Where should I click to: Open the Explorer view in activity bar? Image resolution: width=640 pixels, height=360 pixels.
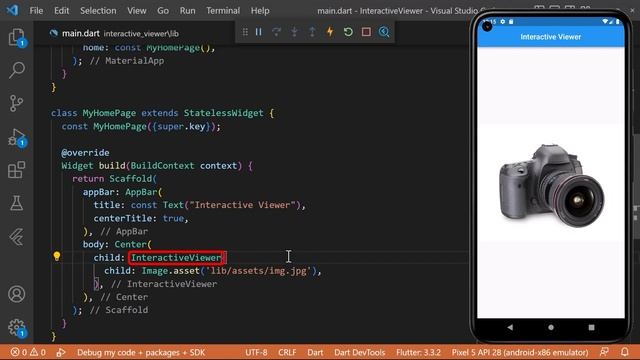coord(17,38)
